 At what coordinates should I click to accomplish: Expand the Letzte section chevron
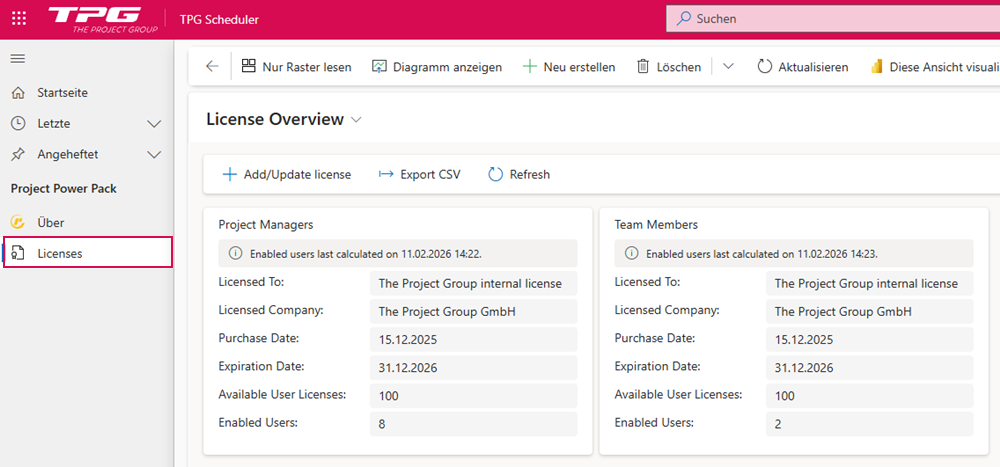pos(154,124)
